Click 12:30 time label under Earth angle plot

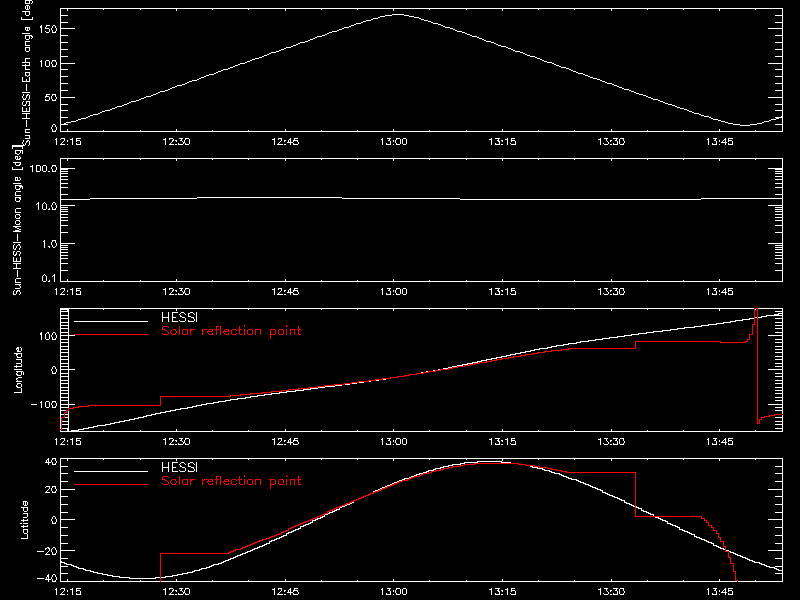point(177,141)
